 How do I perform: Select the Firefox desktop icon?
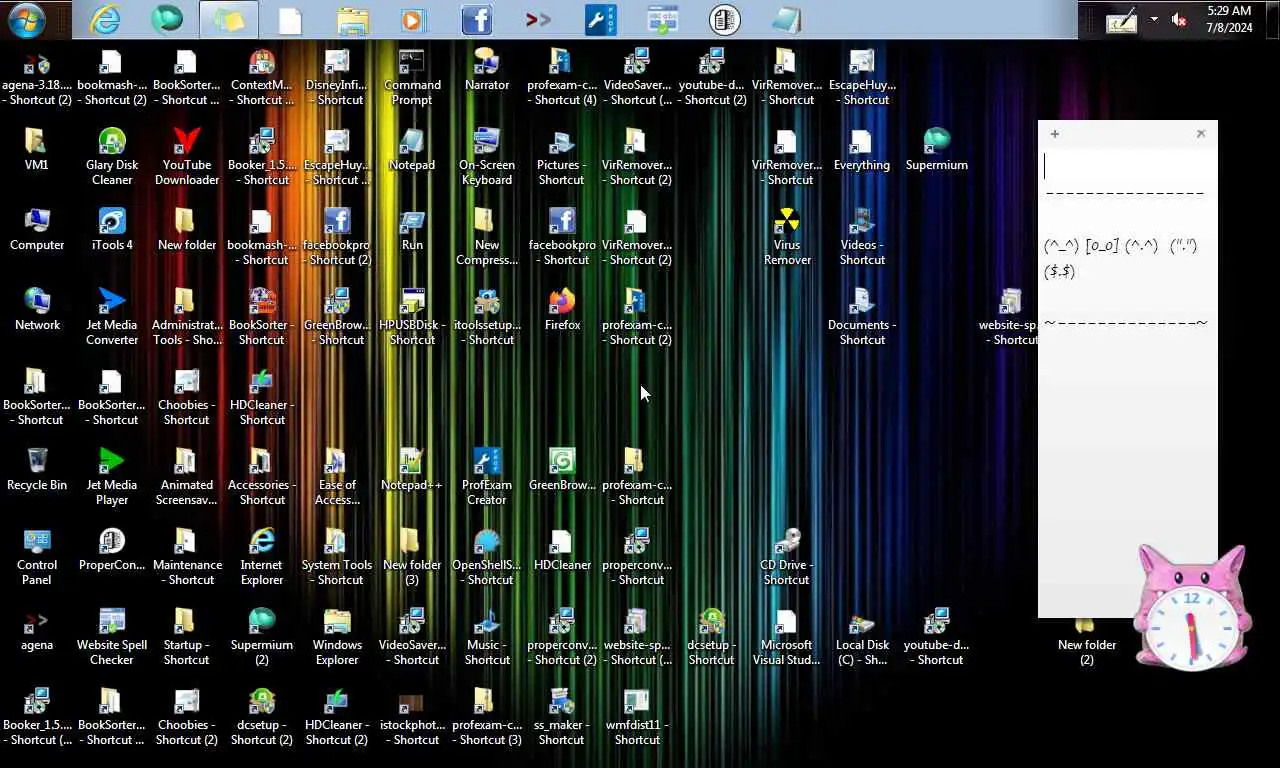[x=562, y=310]
